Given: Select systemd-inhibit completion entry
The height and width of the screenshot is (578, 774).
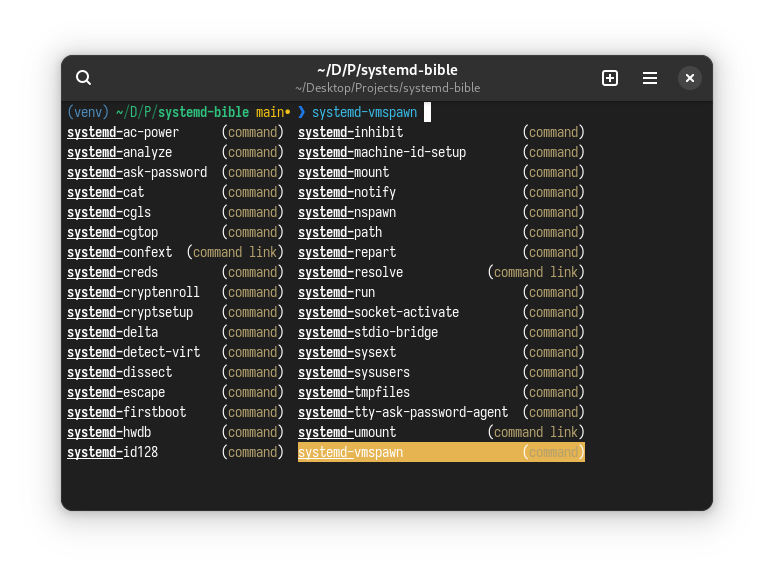Looking at the screenshot, I should pos(351,132).
